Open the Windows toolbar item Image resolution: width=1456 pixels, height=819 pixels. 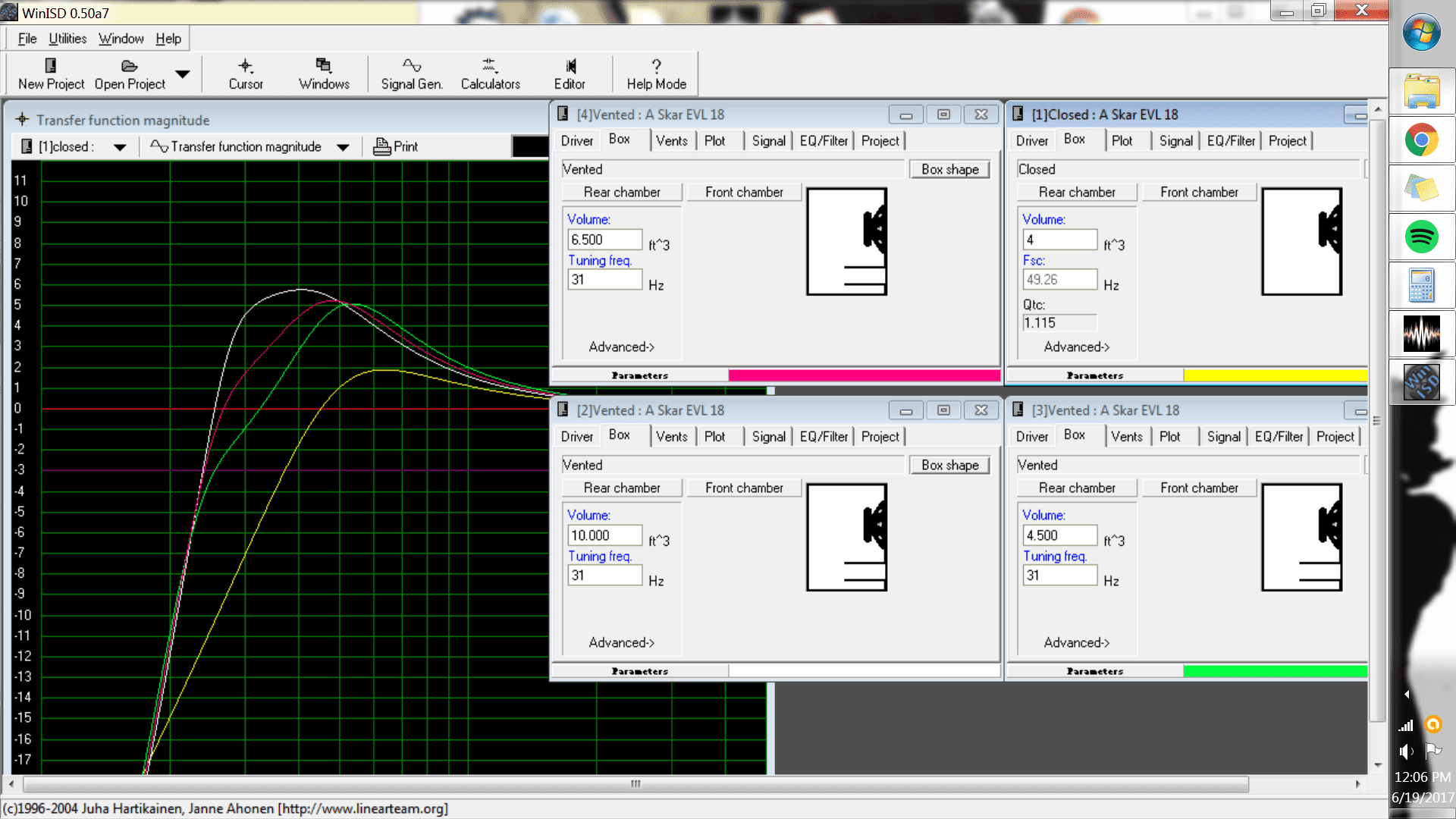coord(324,74)
